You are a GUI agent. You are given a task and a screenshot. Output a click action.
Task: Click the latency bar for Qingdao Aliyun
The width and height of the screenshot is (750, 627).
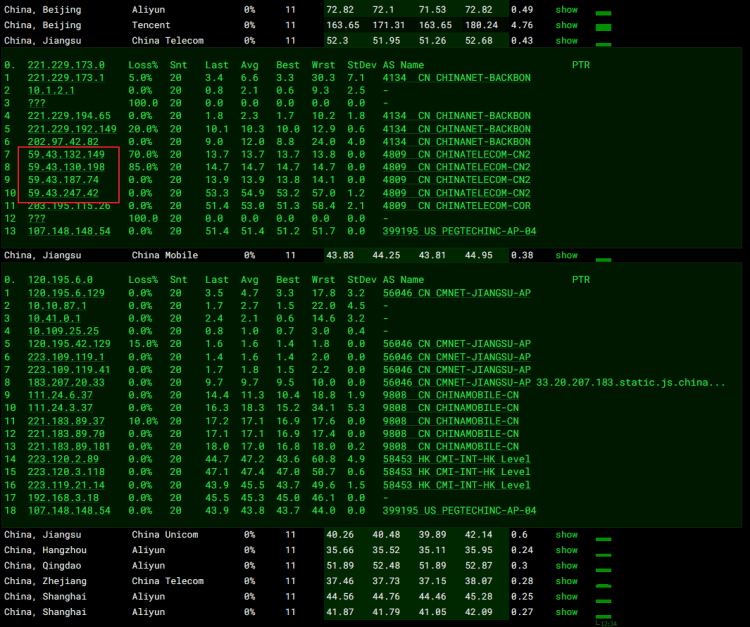click(603, 568)
